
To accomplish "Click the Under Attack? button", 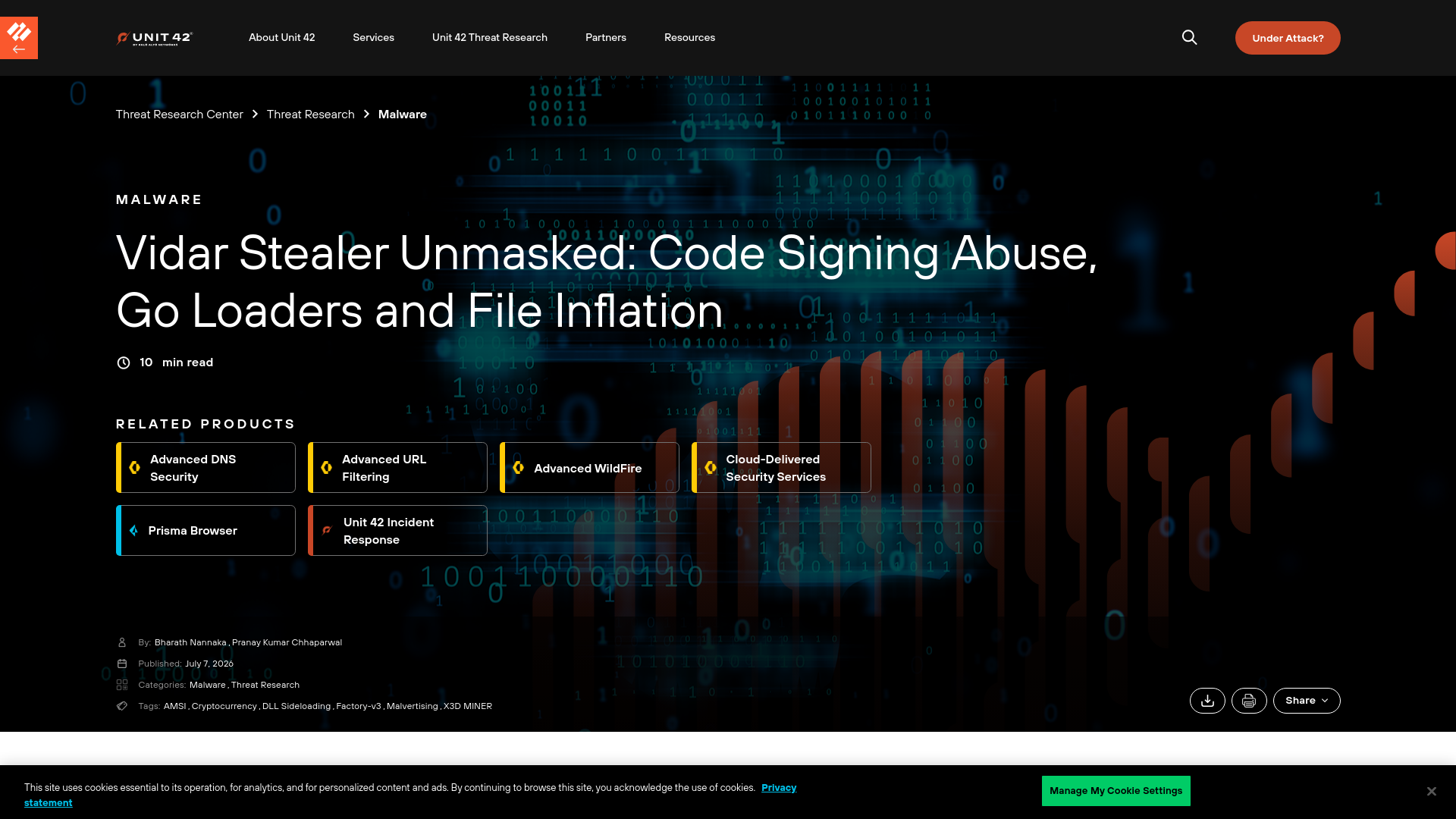I will click(1288, 38).
